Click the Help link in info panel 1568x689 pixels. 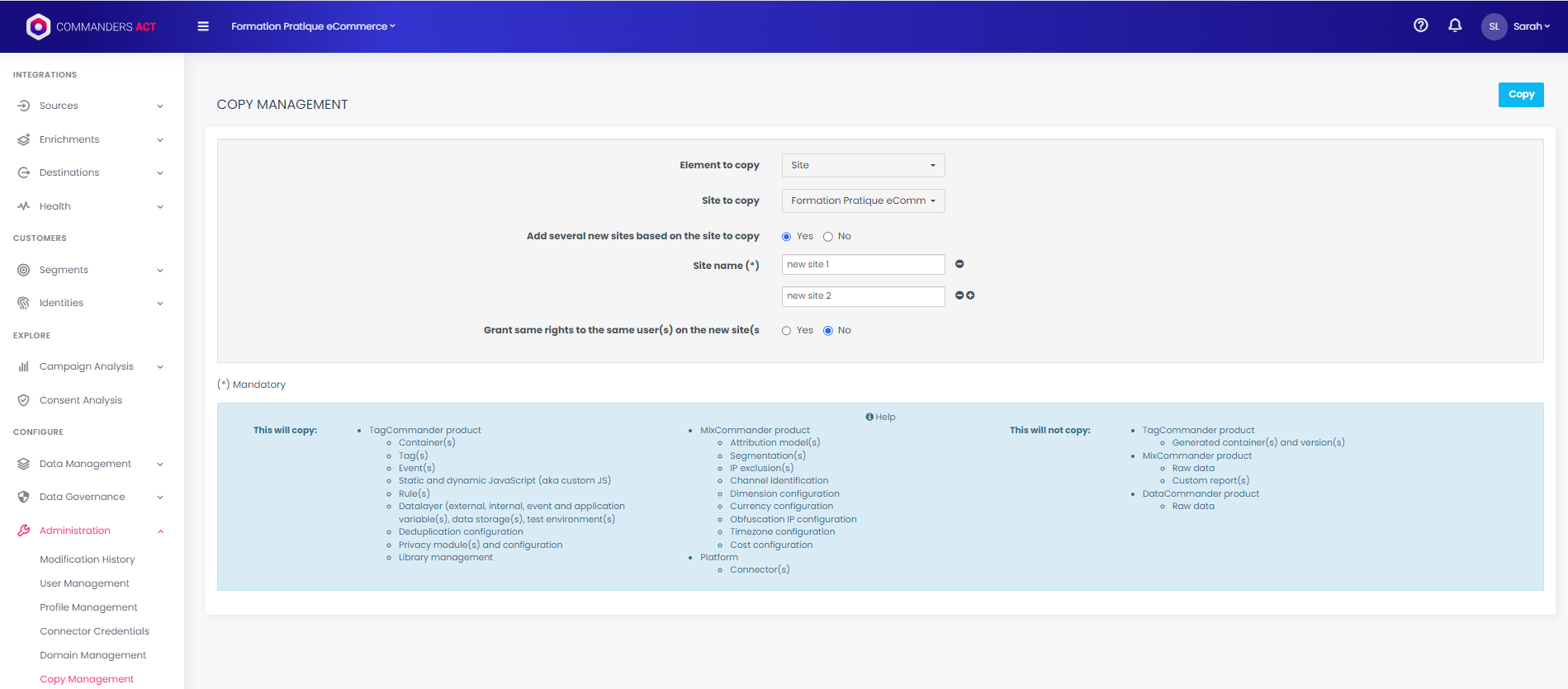coord(880,417)
